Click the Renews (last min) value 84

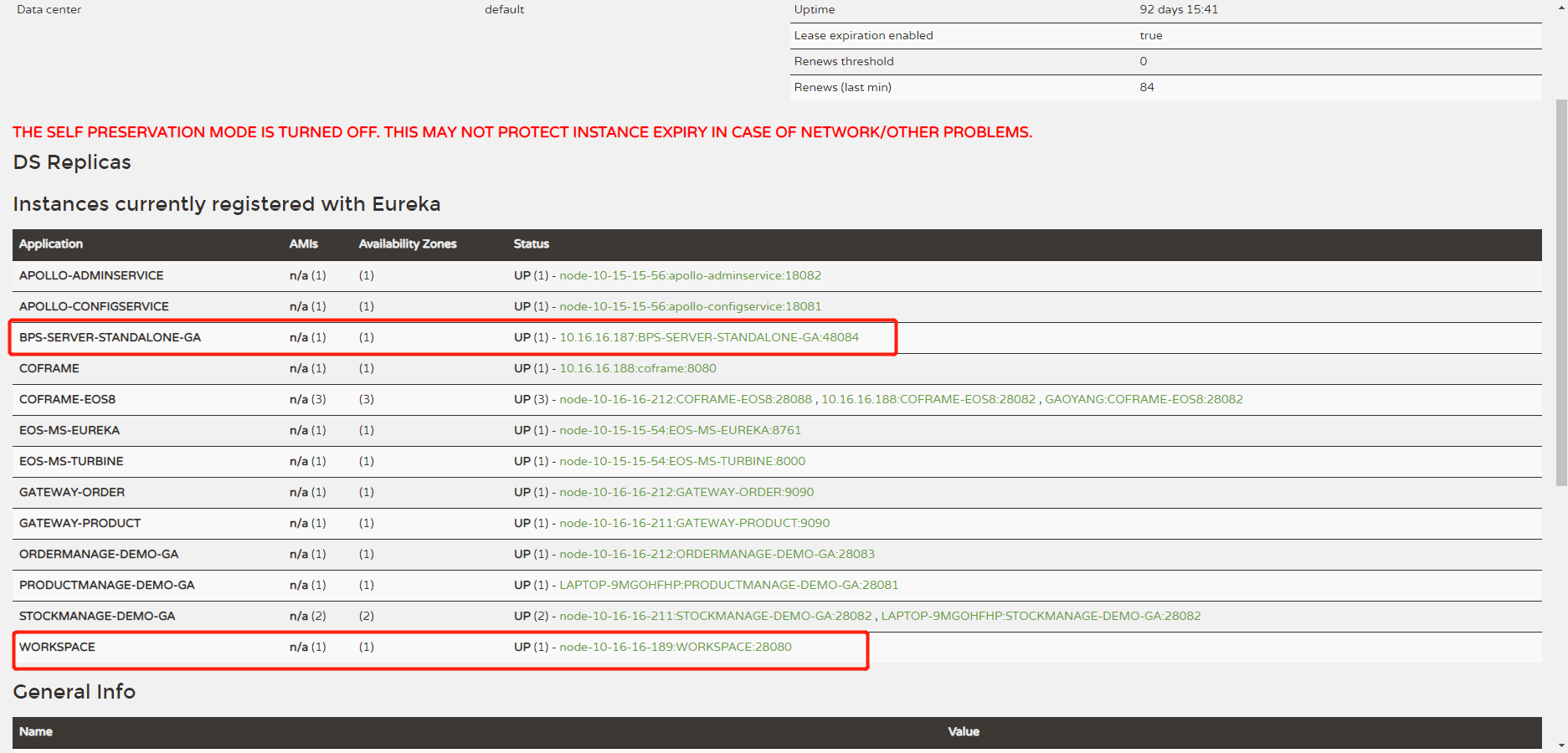point(1147,87)
